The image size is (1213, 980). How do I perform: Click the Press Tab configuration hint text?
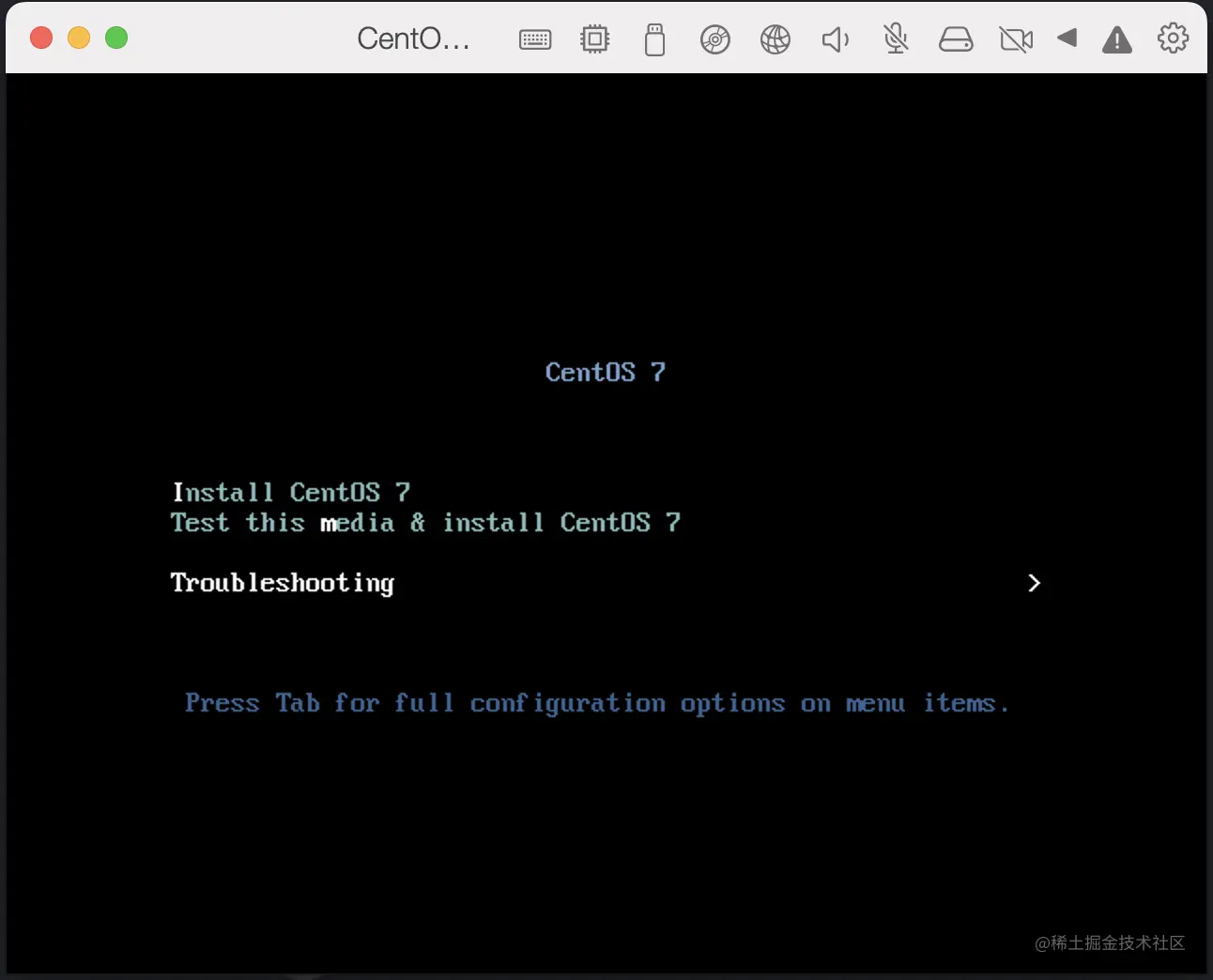pos(597,703)
